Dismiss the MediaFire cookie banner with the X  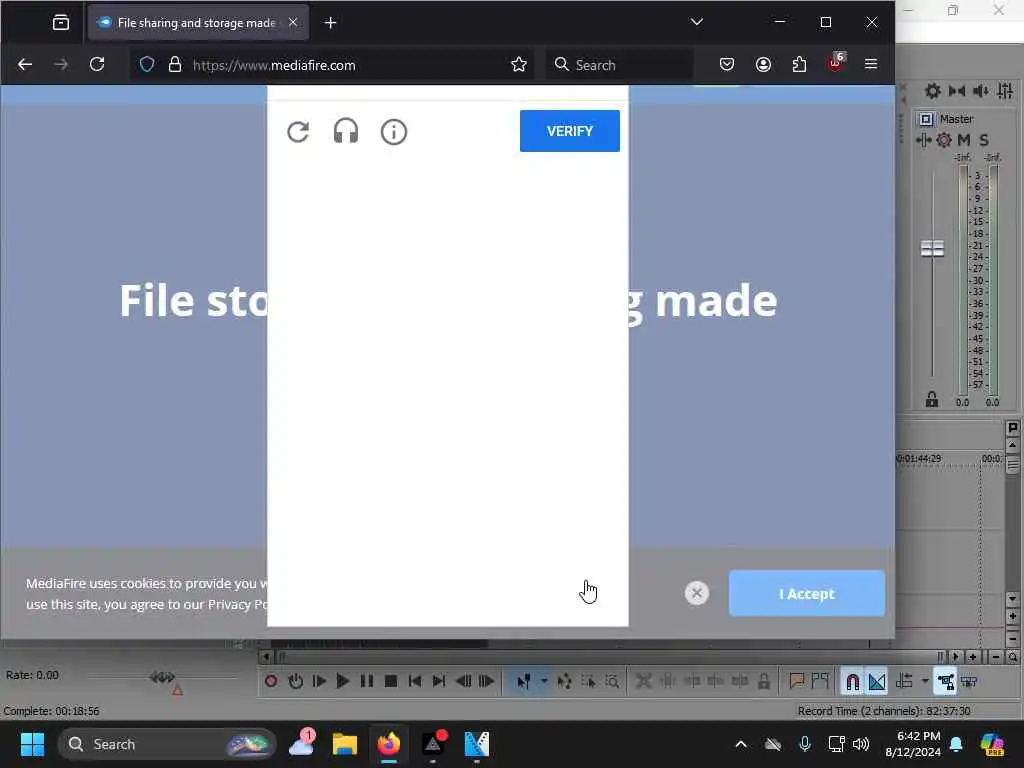[x=697, y=593]
